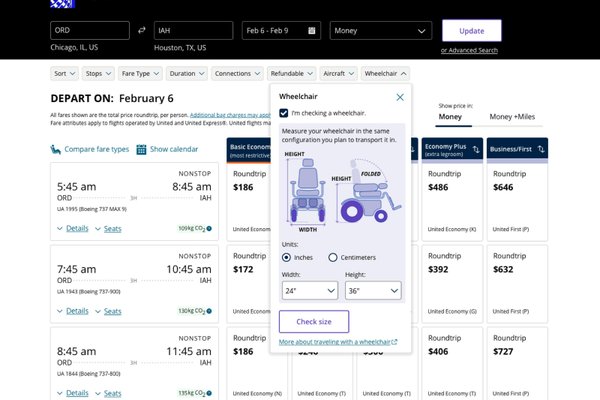The width and height of the screenshot is (600, 400).
Task: Close the Wheelchair popup with X
Action: [x=400, y=97]
